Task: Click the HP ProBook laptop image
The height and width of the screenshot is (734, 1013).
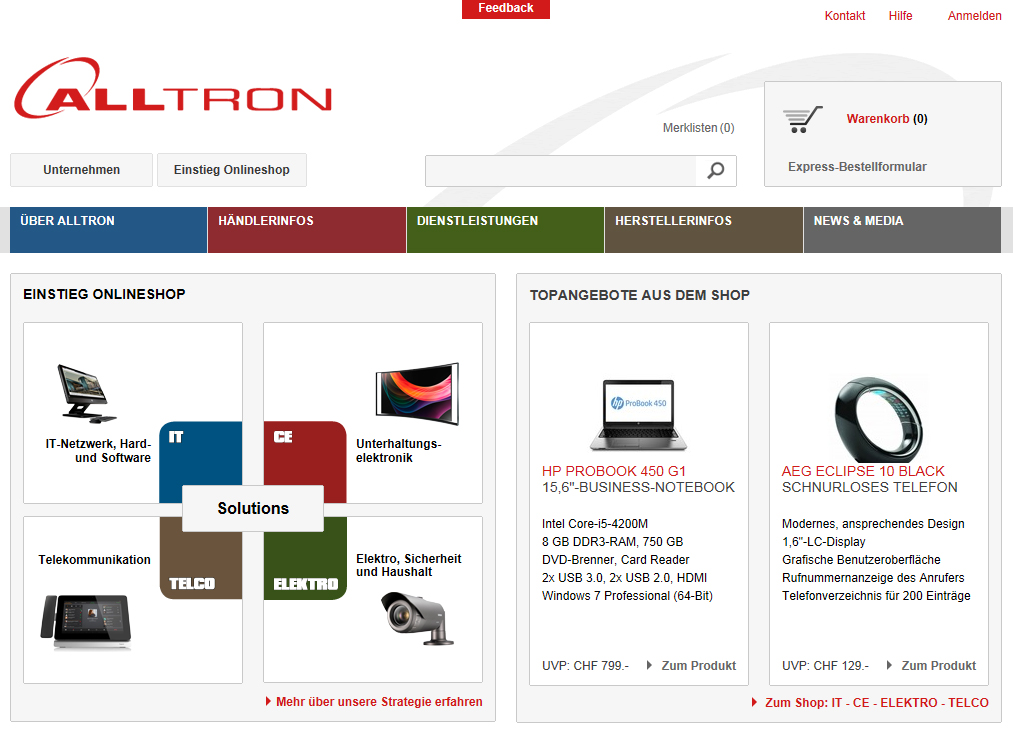Action: 638,415
